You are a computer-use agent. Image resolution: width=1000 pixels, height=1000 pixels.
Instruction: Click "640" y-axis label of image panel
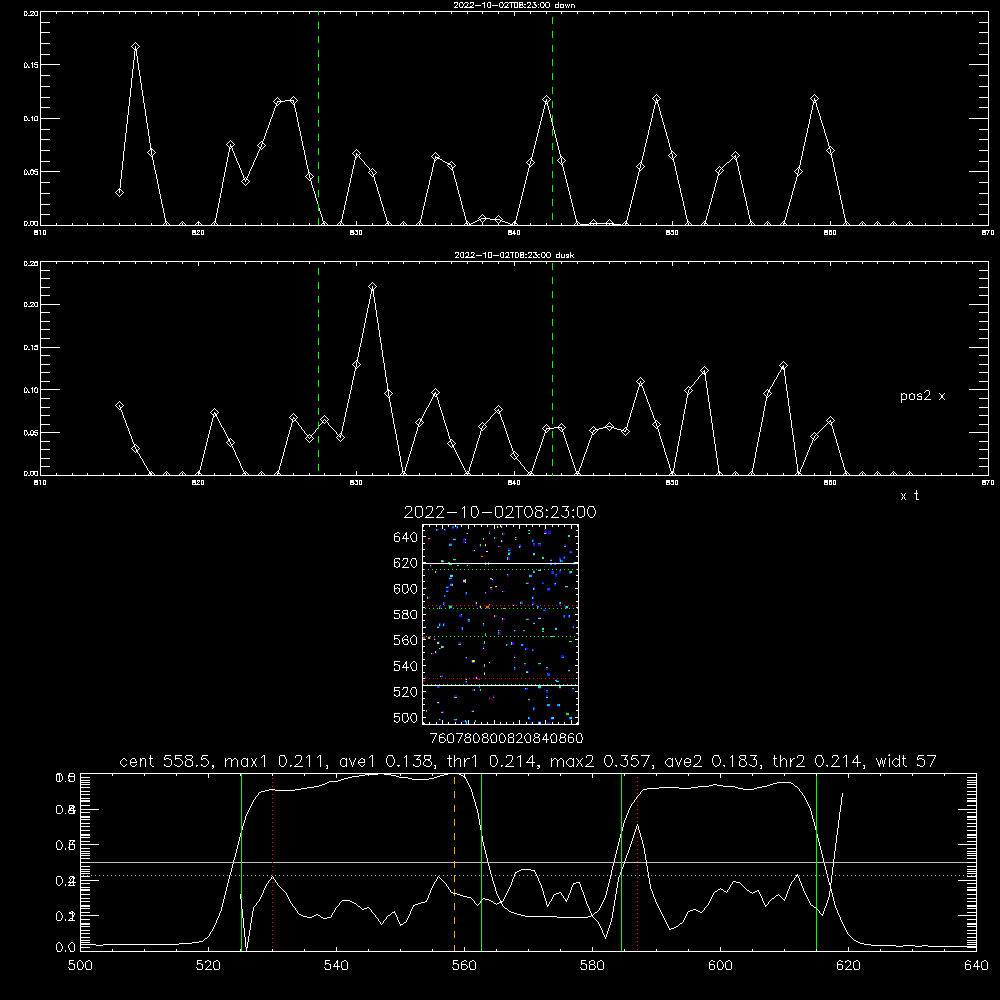click(406, 538)
